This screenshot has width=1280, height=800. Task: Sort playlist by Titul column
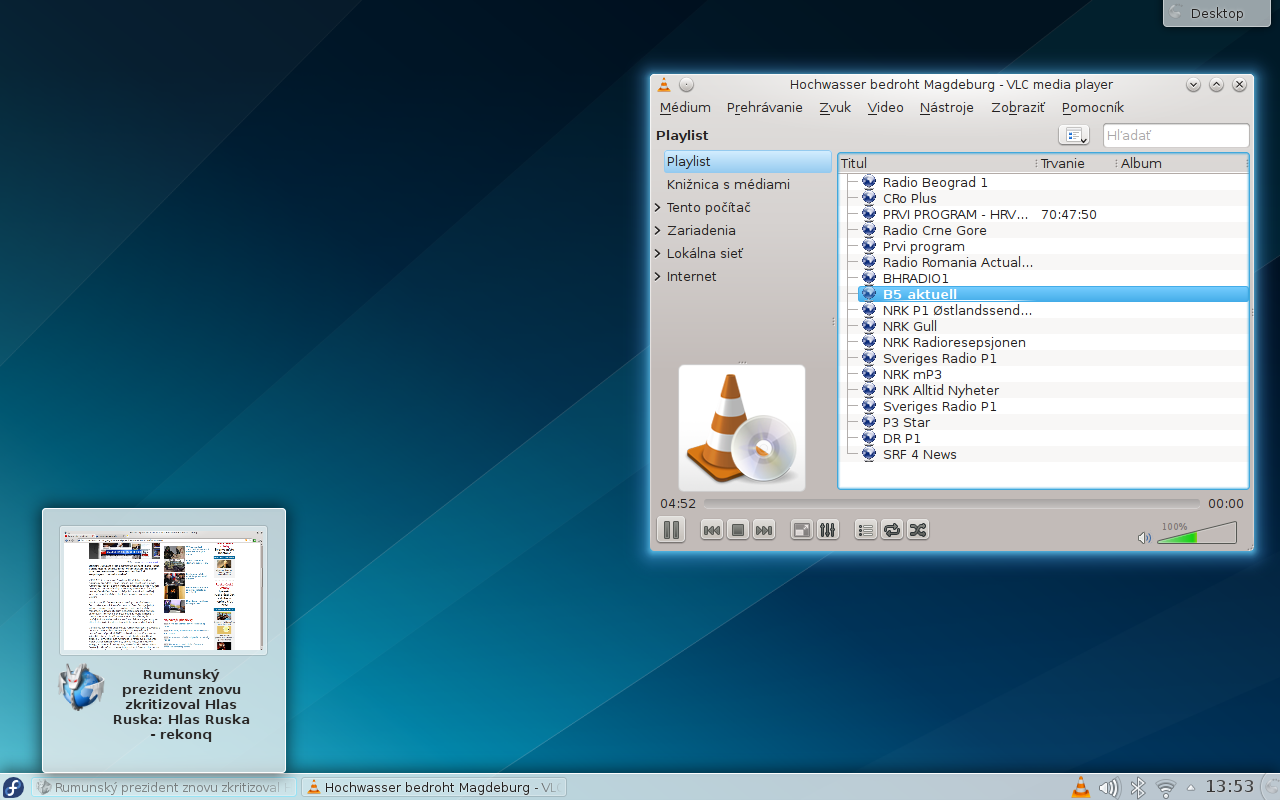click(936, 163)
